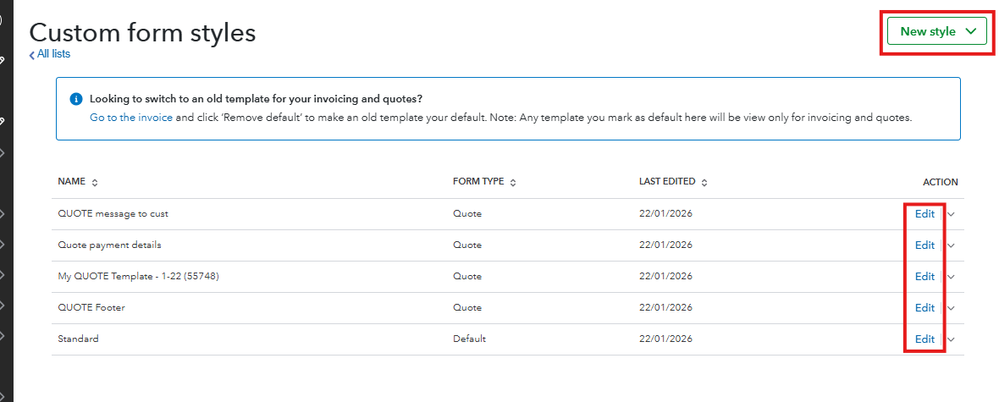Viewport: 999px width, 402px height.
Task: Edit the 'QUOTE Footer' style
Action: tap(925, 308)
